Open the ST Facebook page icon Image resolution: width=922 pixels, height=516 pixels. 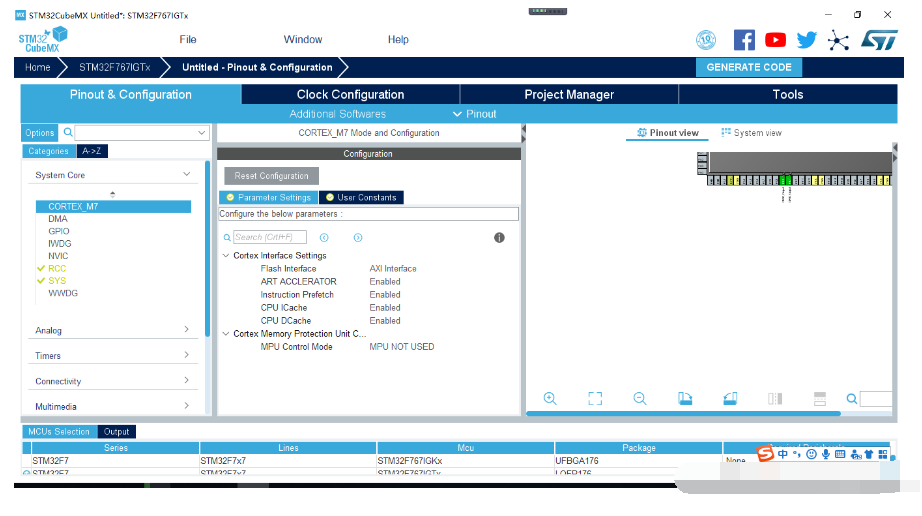[x=744, y=40]
